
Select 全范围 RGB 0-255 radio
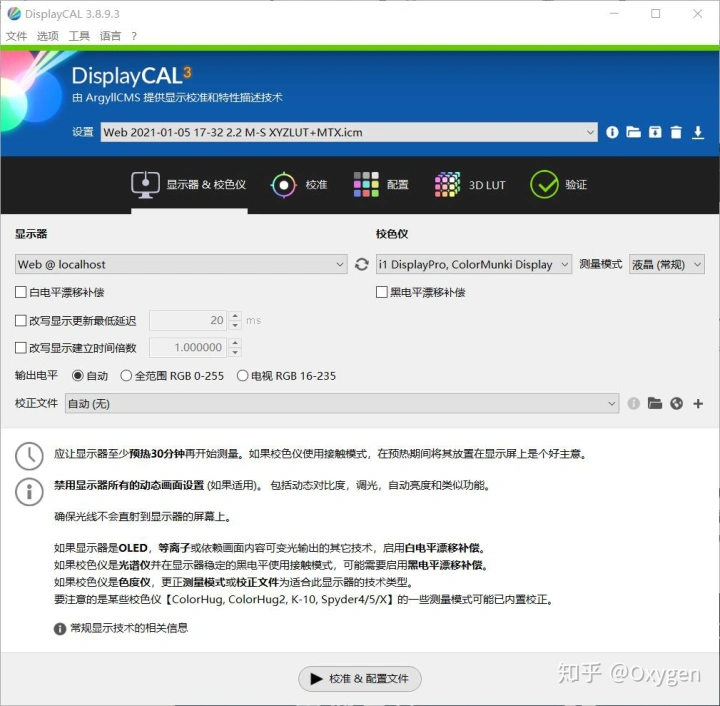[126, 376]
